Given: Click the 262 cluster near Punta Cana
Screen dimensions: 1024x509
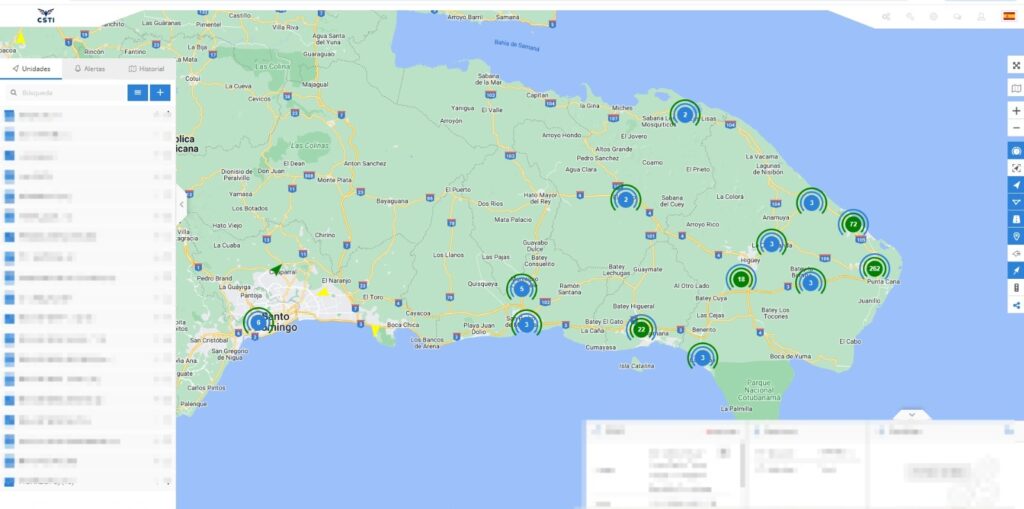Looking at the screenshot, I should pyautogui.click(x=874, y=268).
